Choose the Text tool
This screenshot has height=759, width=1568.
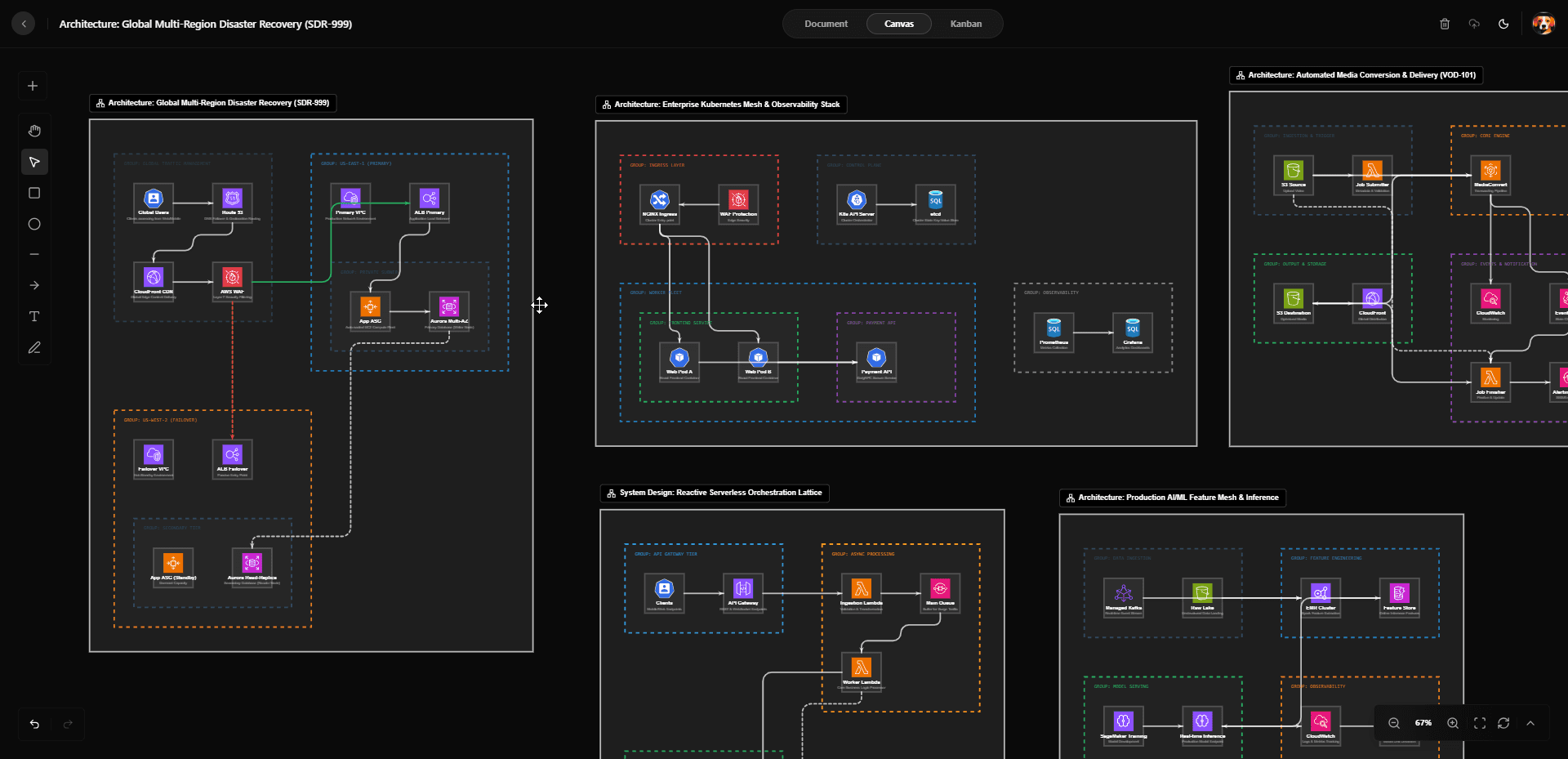pos(34,316)
